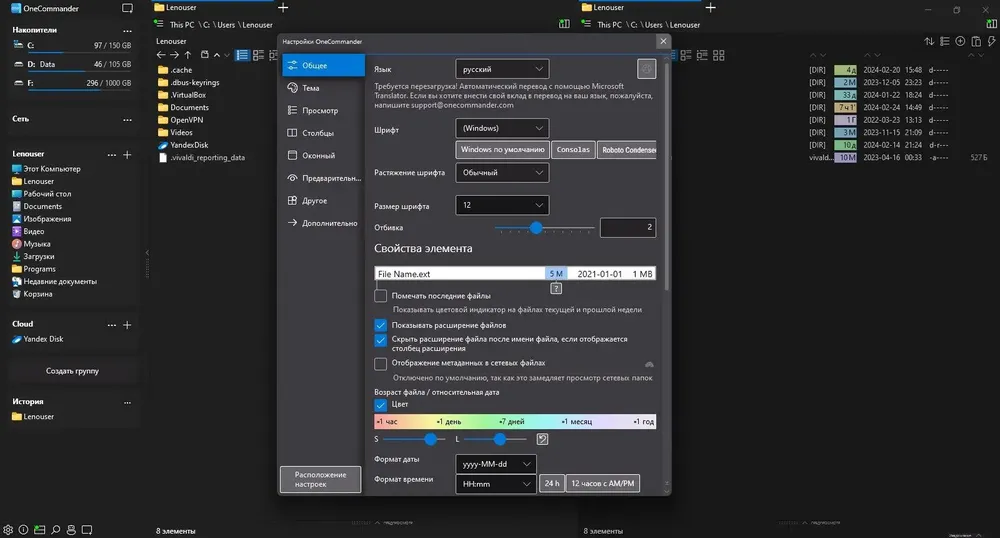Screen dimensions: 1000x538
Task: Open История group options ellipsis
Action: (x=127, y=402)
